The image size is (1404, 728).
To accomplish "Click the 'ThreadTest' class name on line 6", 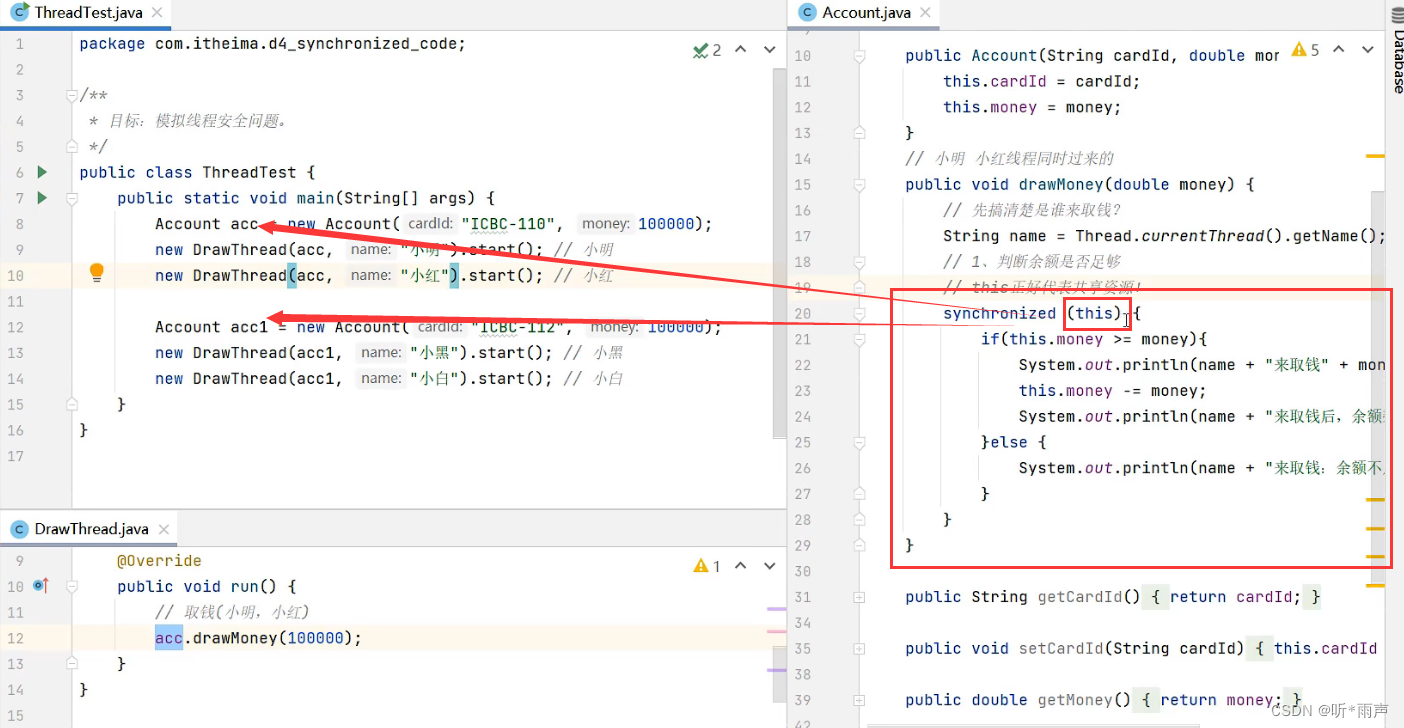I will pyautogui.click(x=249, y=172).
